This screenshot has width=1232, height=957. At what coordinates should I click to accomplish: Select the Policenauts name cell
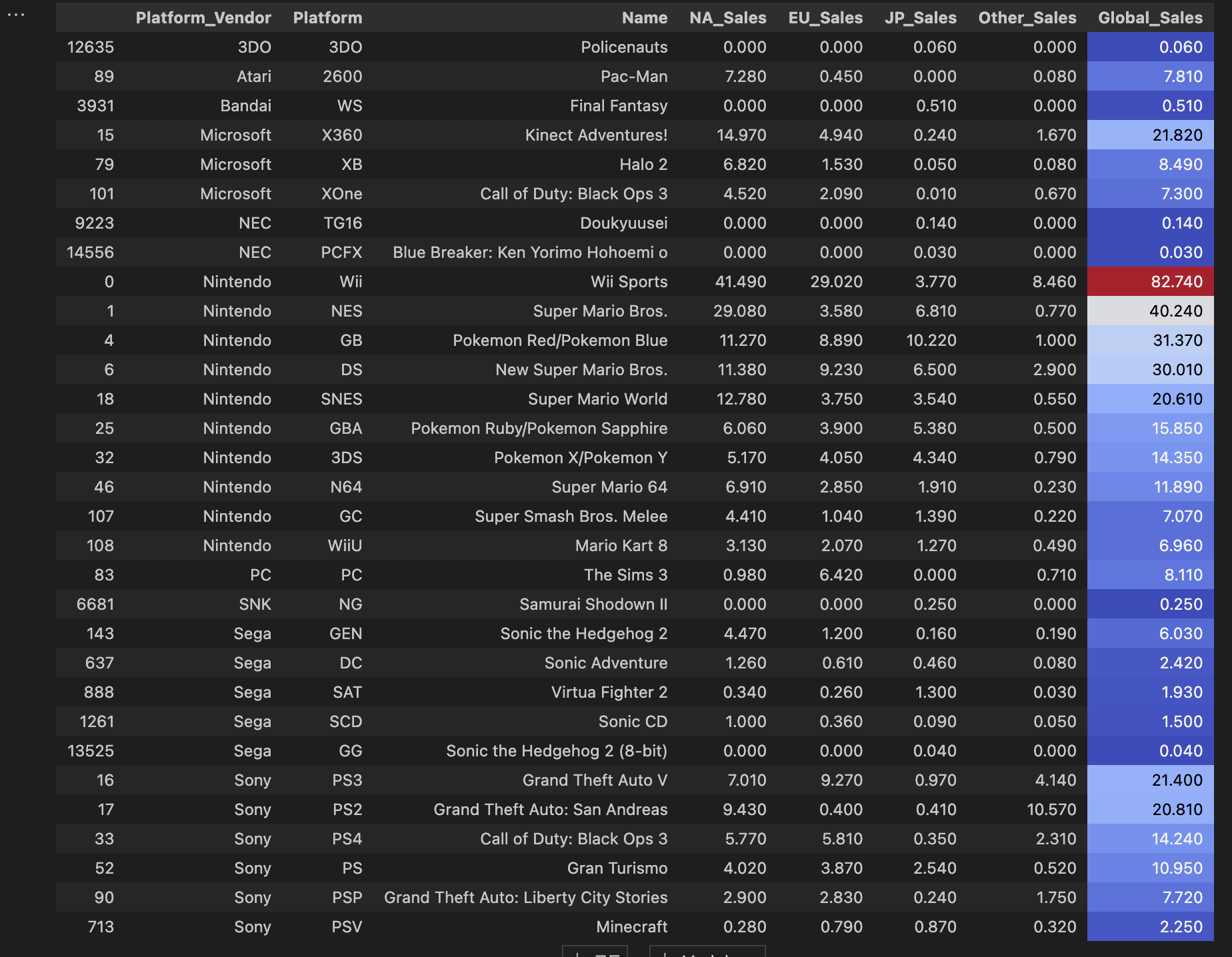[624, 47]
